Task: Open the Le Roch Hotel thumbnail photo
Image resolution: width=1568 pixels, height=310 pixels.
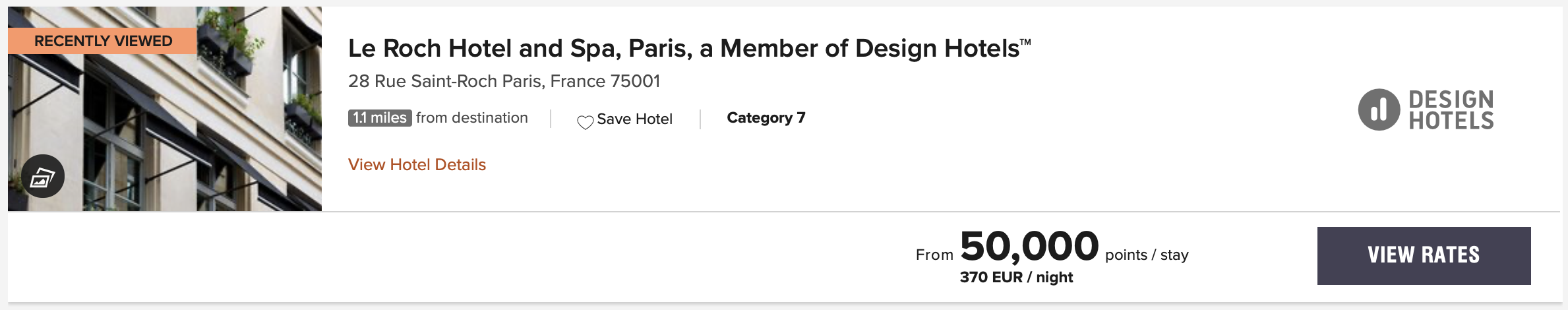Action: (165, 109)
